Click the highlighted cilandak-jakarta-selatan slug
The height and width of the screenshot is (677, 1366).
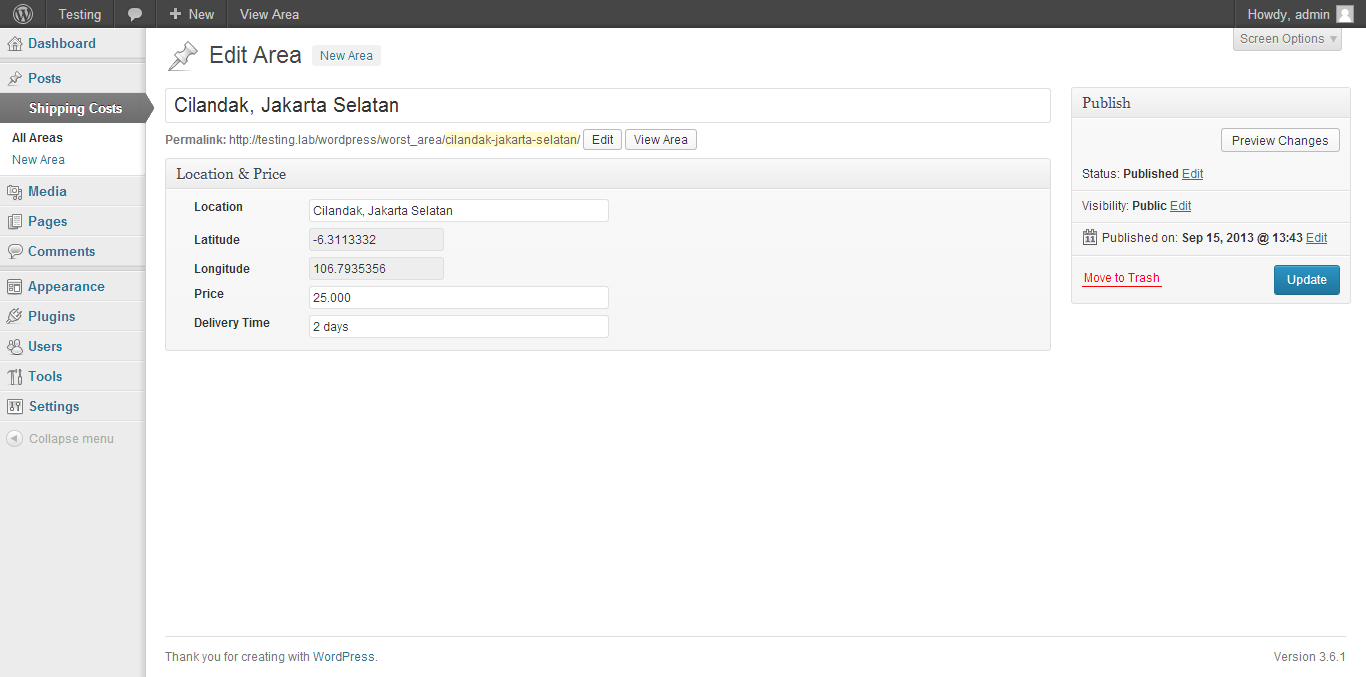tap(511, 140)
